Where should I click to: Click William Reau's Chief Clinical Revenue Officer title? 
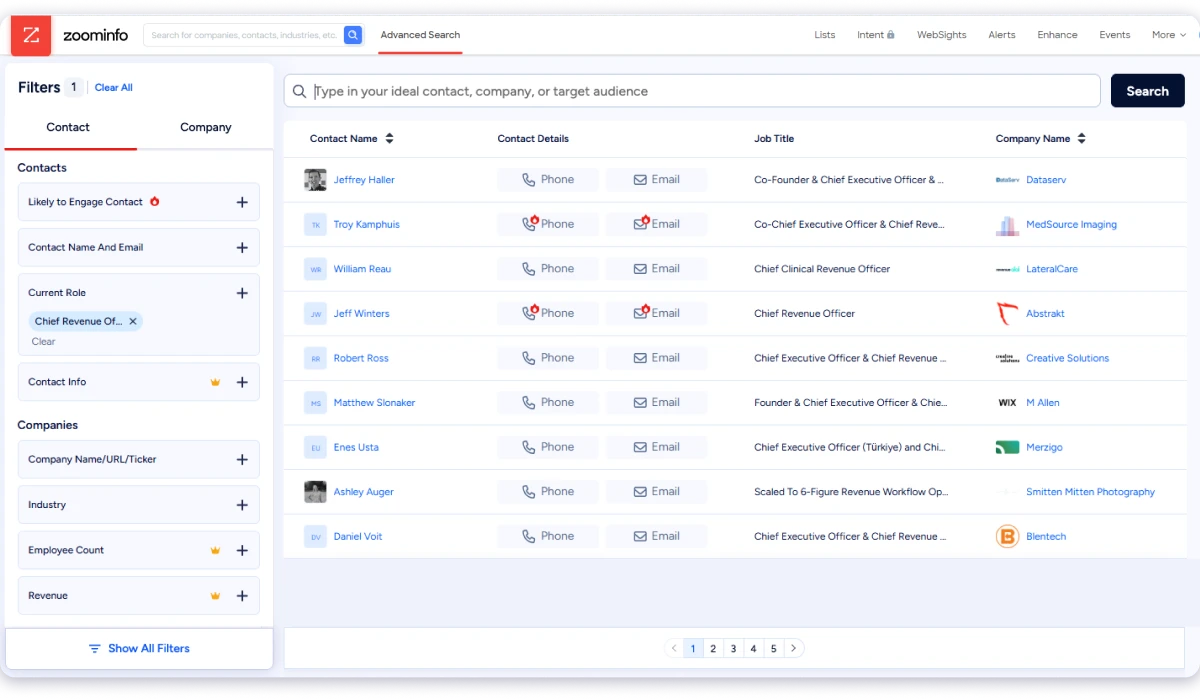(x=822, y=269)
